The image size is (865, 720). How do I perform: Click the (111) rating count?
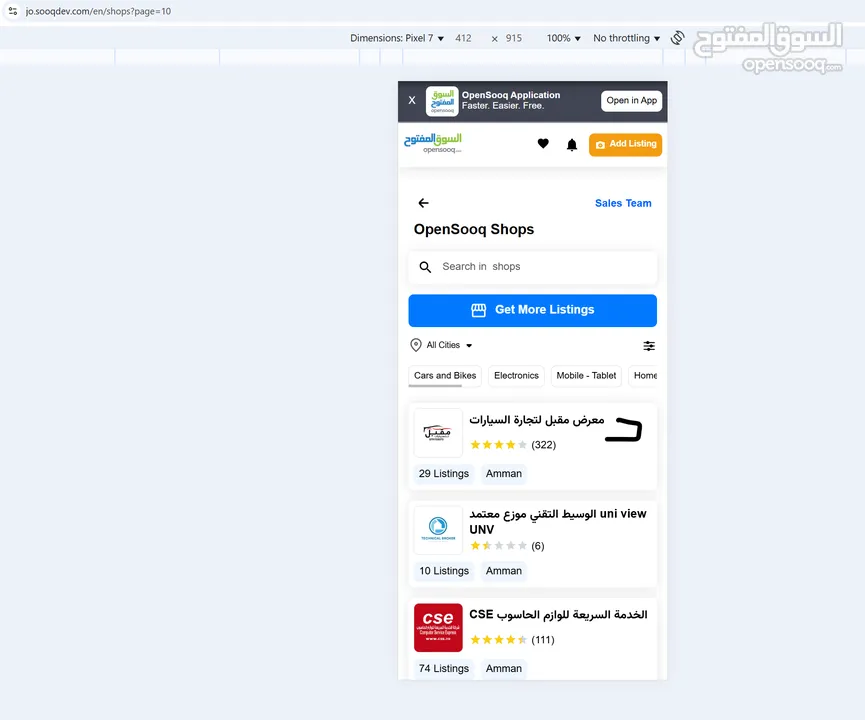(x=543, y=640)
